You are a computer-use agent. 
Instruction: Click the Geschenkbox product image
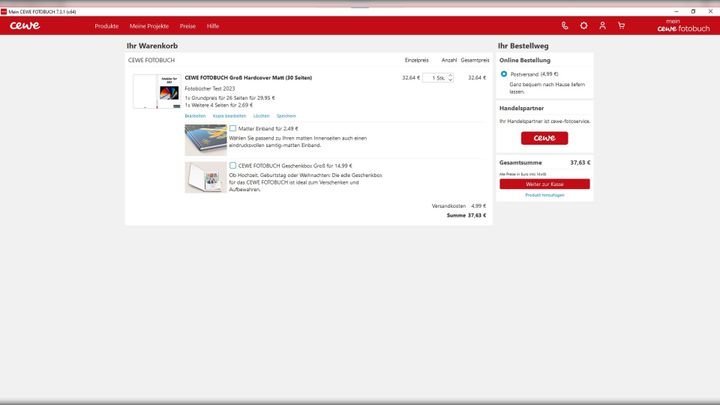coord(206,177)
